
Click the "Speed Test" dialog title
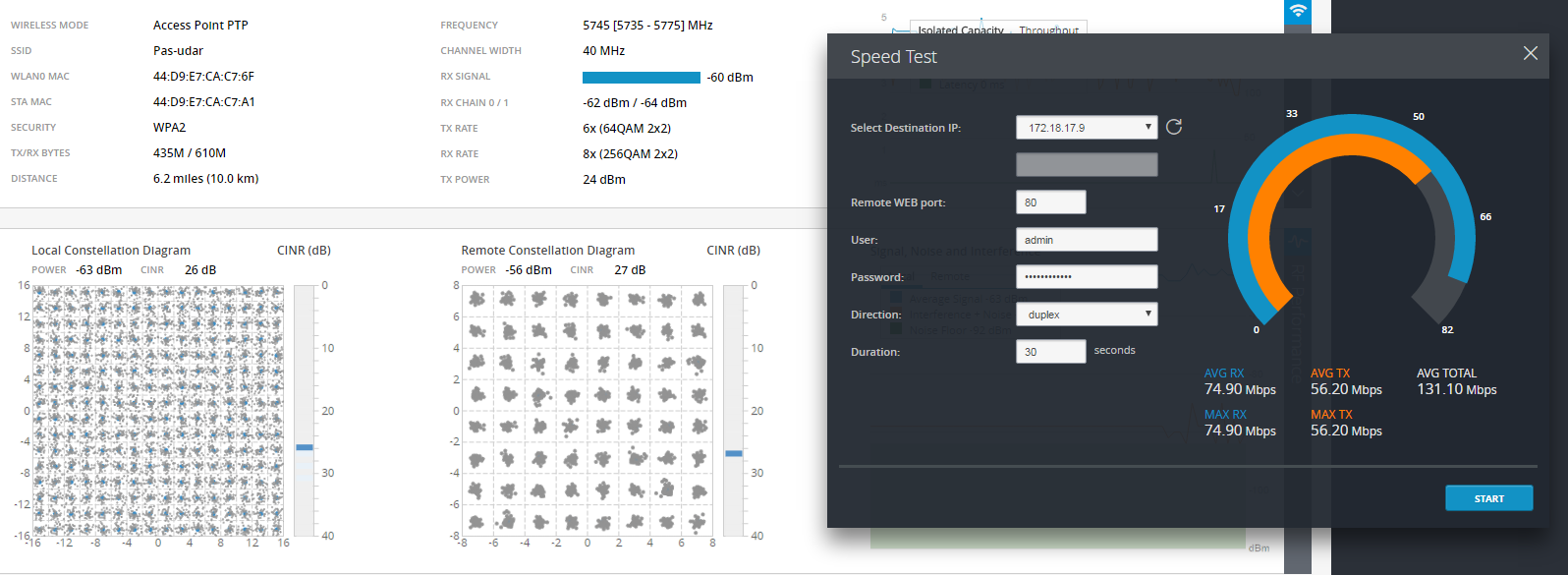pos(894,57)
